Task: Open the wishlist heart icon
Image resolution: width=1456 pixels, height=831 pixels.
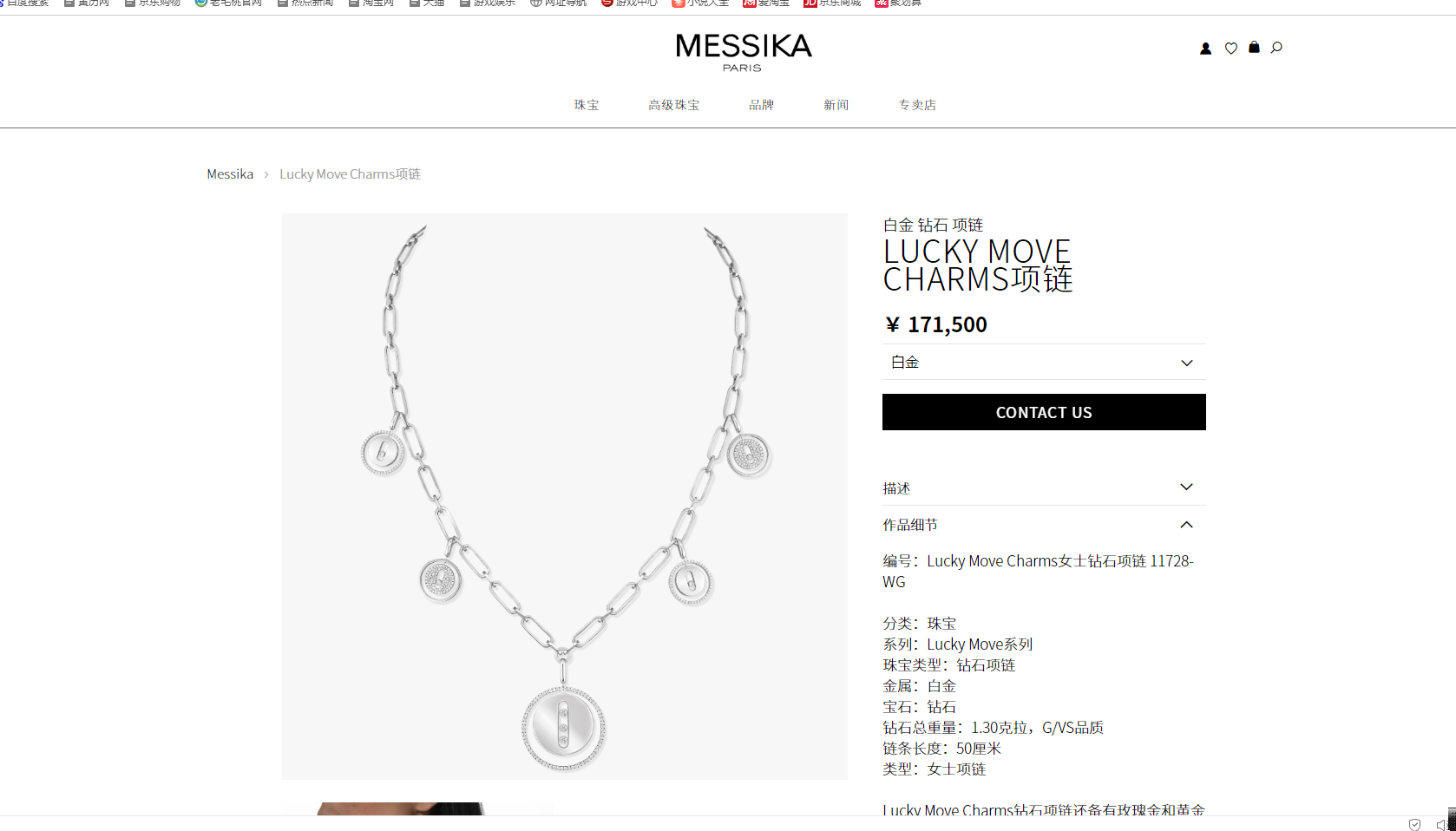Action: coord(1230,49)
